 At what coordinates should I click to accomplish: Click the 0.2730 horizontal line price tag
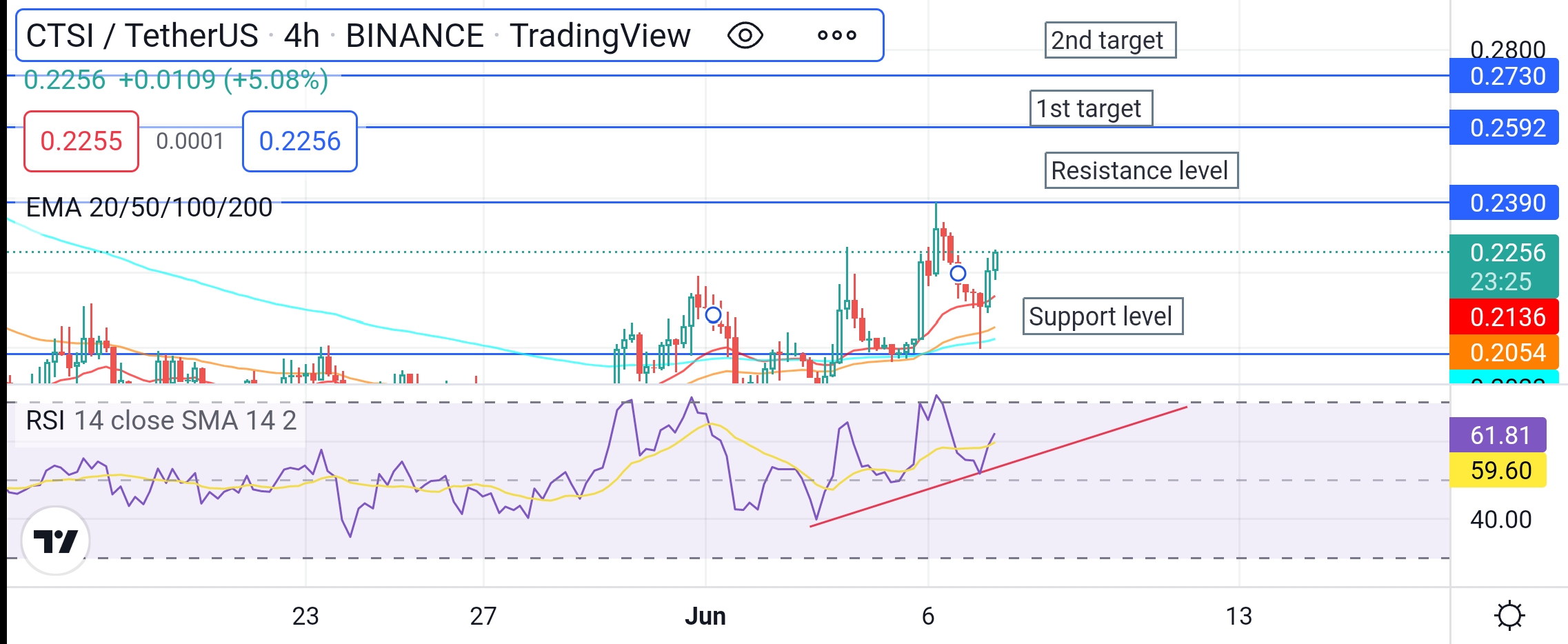pyautogui.click(x=1504, y=76)
